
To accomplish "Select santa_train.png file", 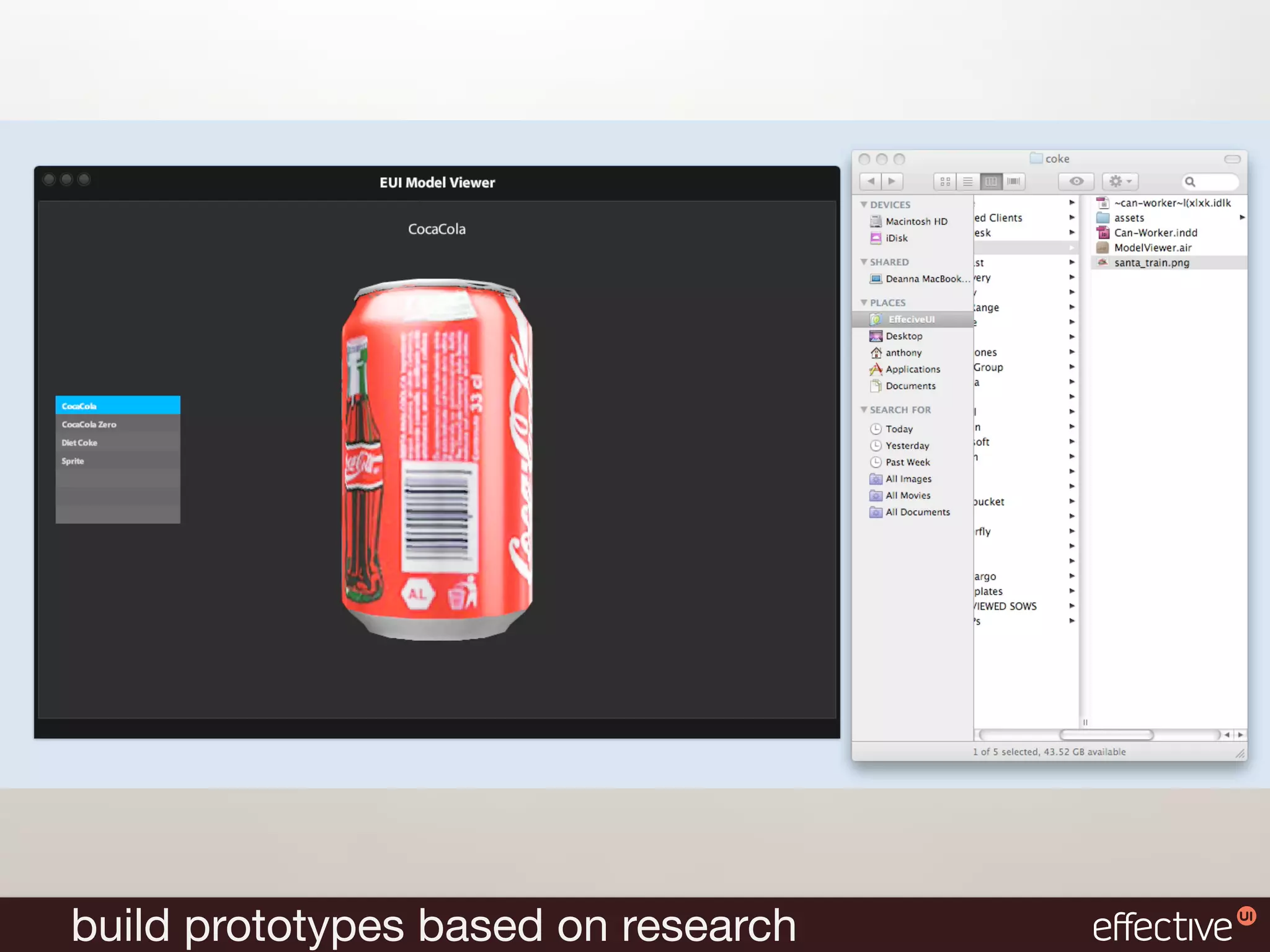I will tap(1170, 263).
